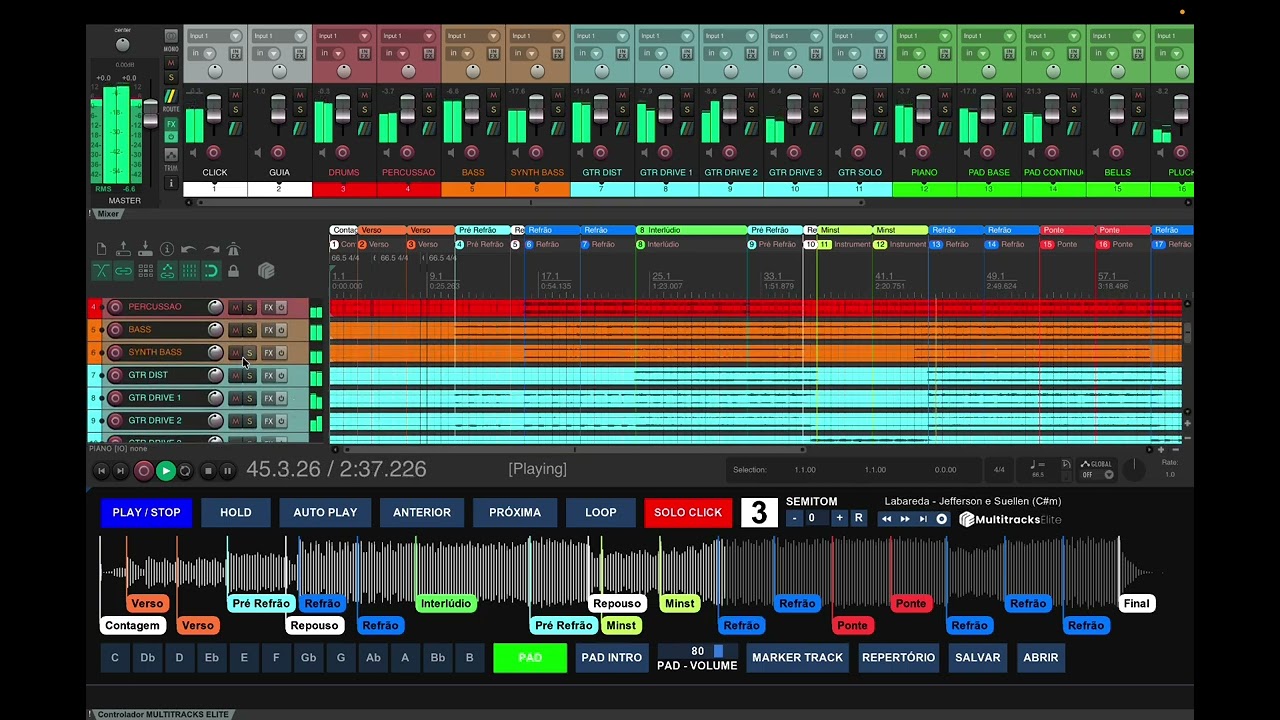Screen dimensions: 1280x720
Task: Toggle the metronome icon in toolbar
Action: [234, 249]
